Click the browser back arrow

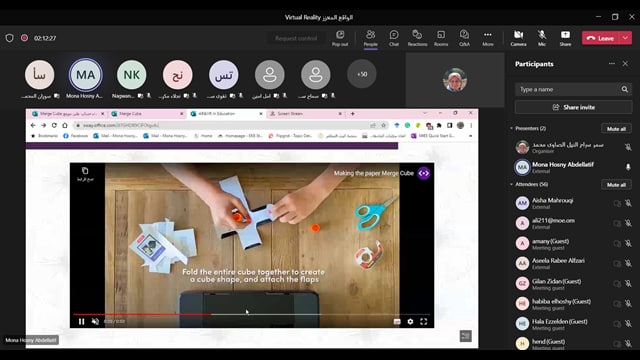[33, 125]
